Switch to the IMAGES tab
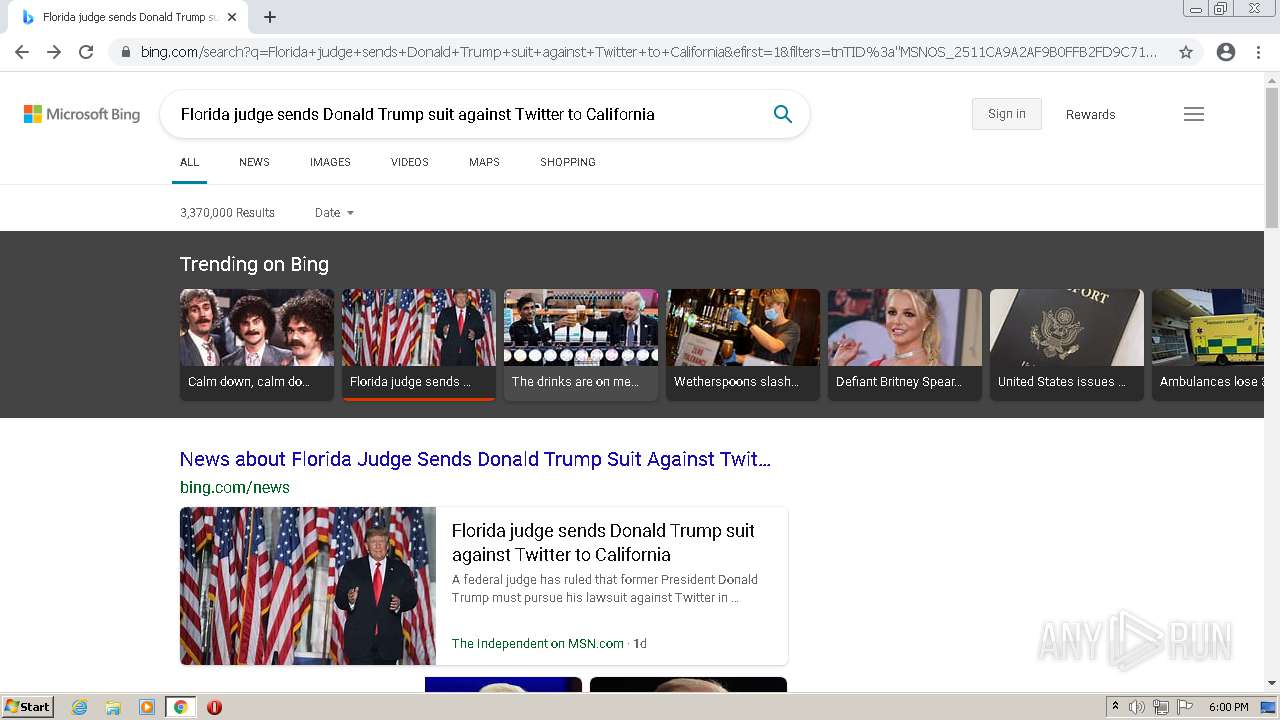This screenshot has width=1280, height=720. [330, 162]
